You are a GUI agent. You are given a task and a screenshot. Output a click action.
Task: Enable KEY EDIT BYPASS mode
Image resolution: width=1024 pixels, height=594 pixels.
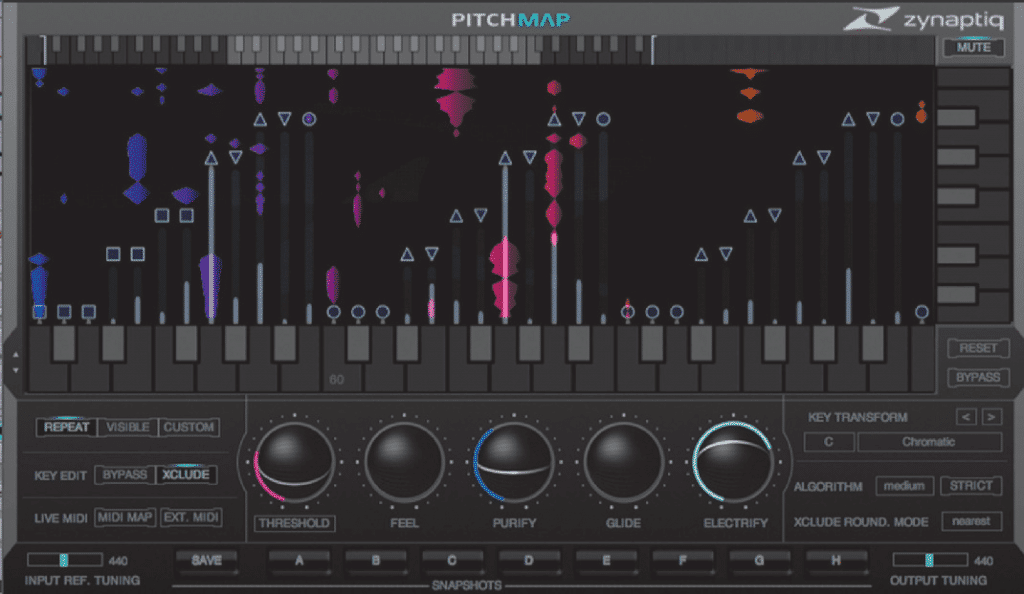click(125, 475)
